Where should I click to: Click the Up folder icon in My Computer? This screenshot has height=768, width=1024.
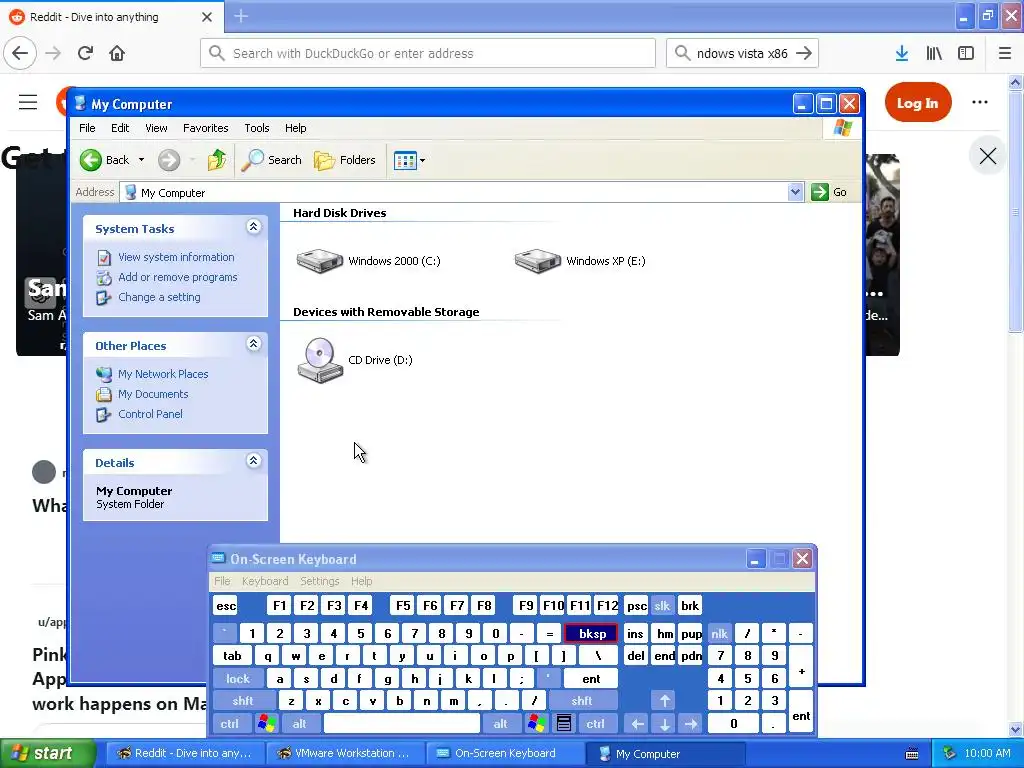pos(217,160)
